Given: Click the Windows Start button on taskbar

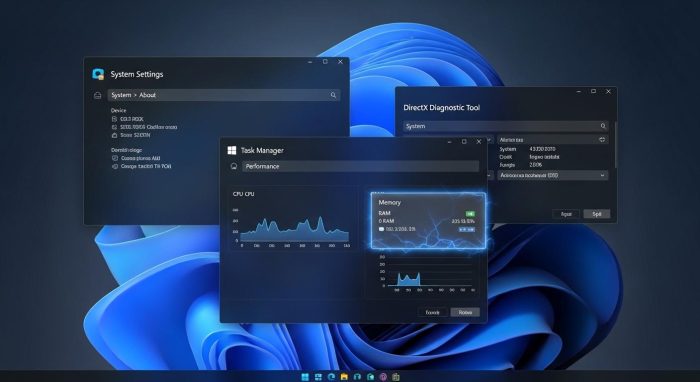Looking at the screenshot, I should pos(305,377).
